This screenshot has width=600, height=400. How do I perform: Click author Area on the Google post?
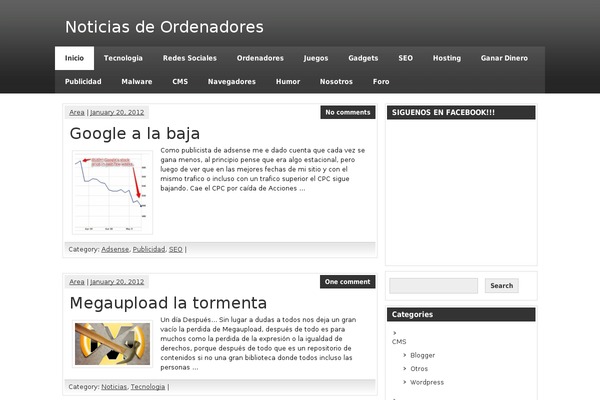(77, 113)
